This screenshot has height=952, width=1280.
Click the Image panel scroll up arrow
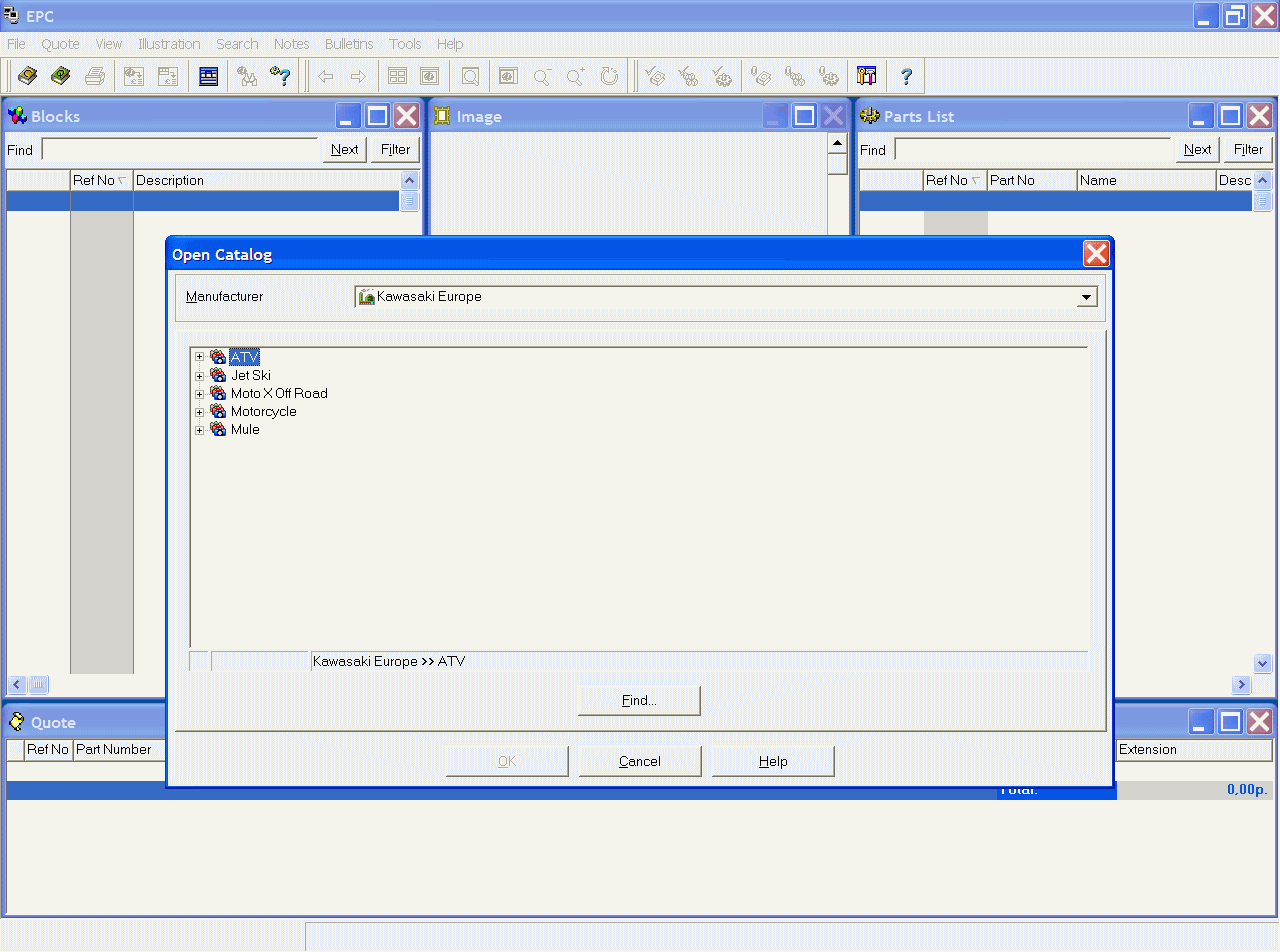point(838,143)
